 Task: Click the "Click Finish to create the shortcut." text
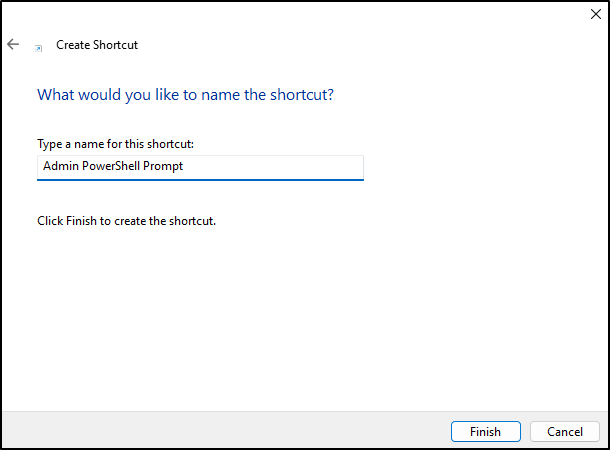coord(126,221)
